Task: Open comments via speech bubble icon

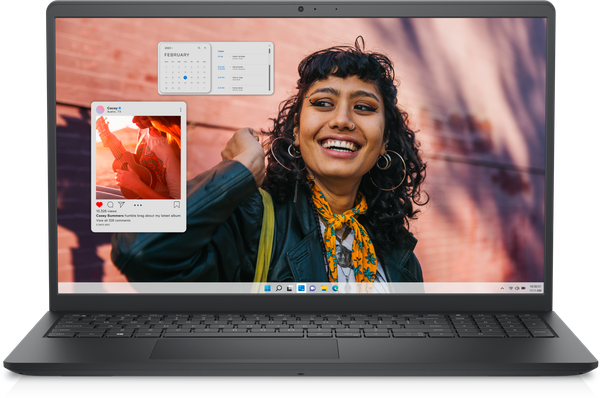Action: pyautogui.click(x=110, y=205)
